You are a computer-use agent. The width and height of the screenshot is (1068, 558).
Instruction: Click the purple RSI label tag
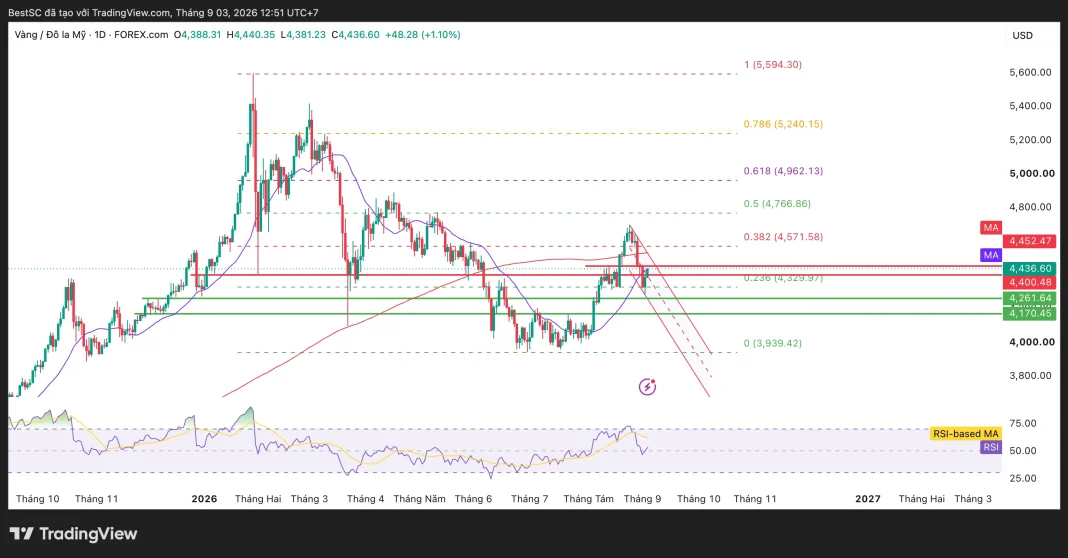point(990,447)
